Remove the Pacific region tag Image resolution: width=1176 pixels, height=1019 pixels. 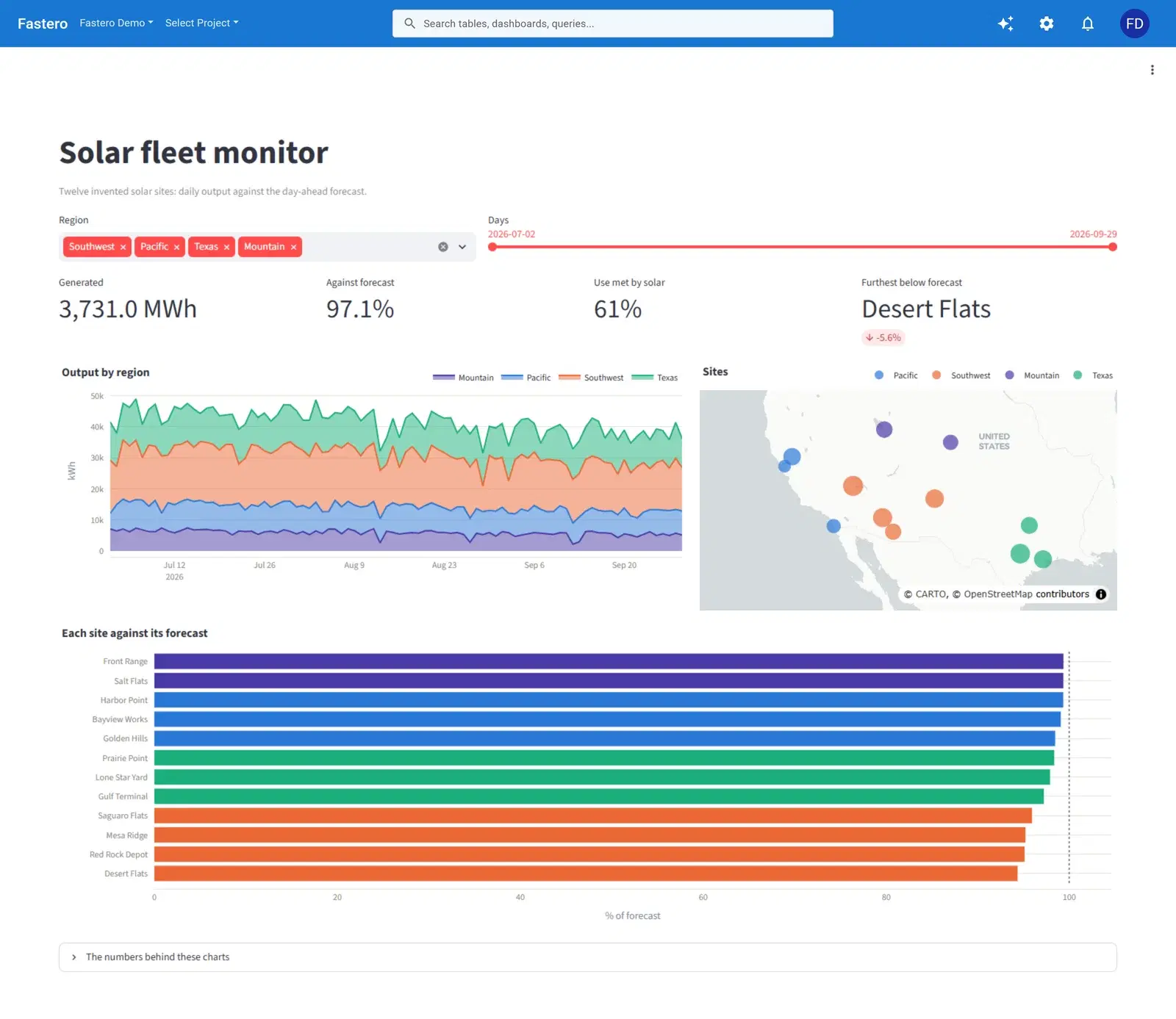(176, 247)
